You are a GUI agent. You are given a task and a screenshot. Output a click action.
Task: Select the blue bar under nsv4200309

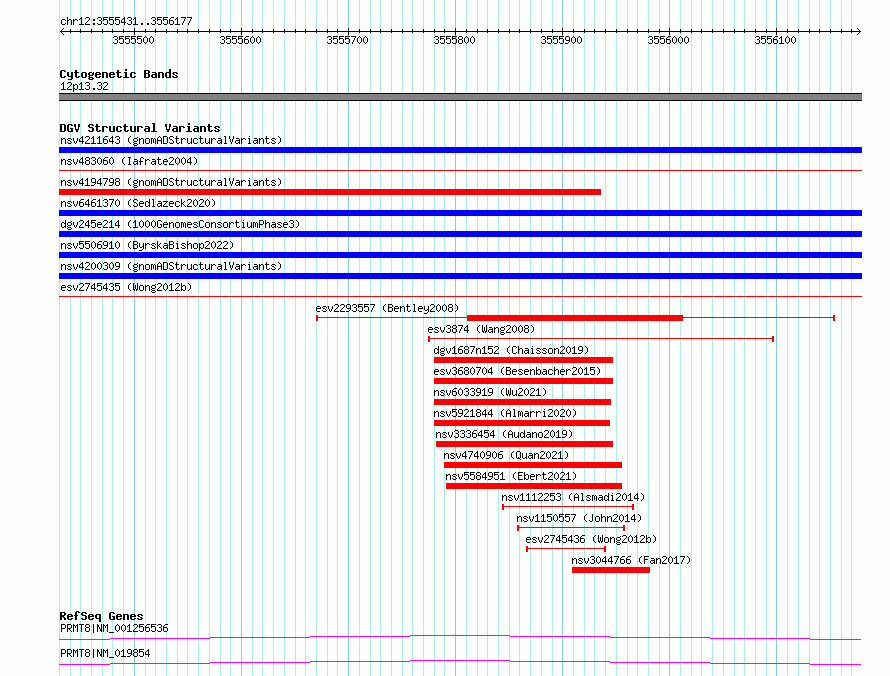(x=460, y=276)
